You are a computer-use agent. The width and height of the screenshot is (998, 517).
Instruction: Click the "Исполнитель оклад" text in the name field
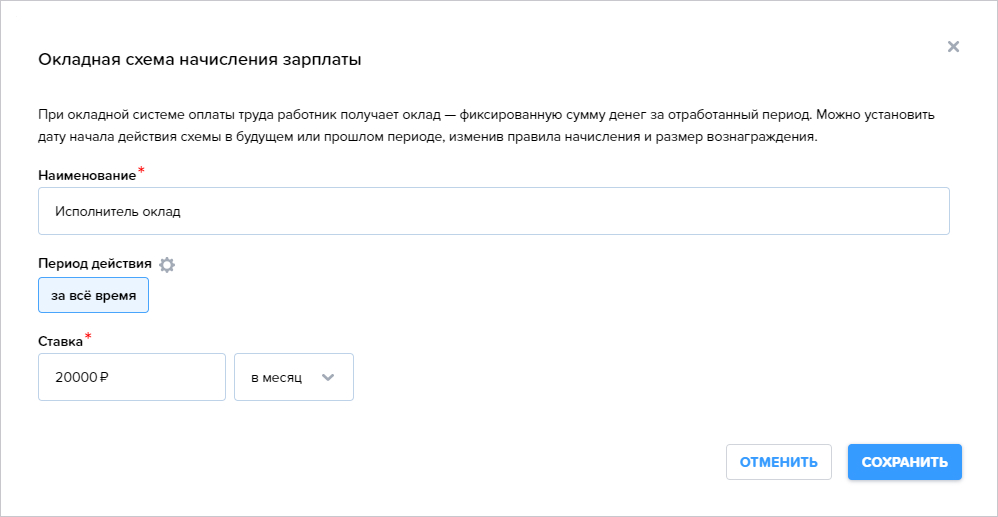[x=118, y=212]
